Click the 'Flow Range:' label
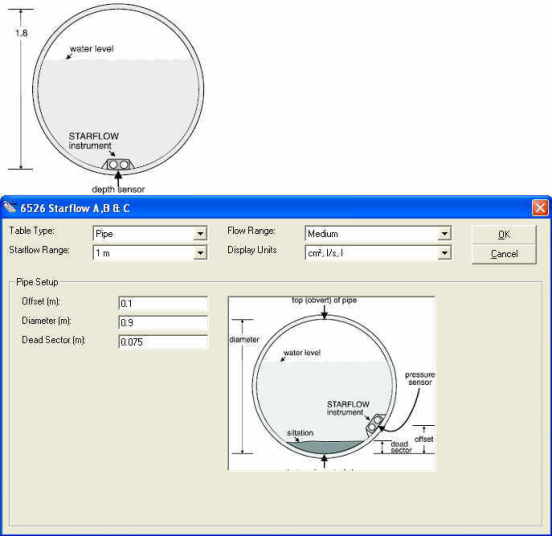Viewport: 552px width, 536px height. 251,231
